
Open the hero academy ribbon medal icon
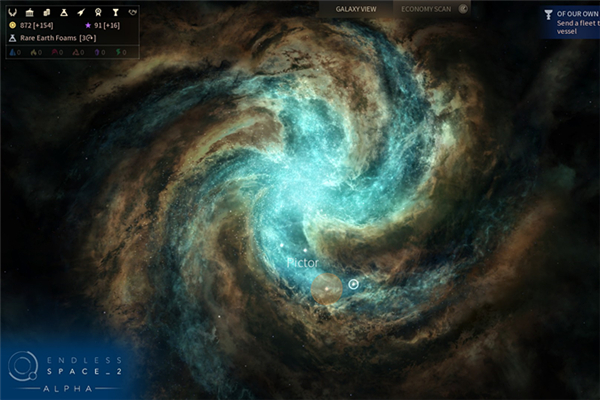click(98, 13)
